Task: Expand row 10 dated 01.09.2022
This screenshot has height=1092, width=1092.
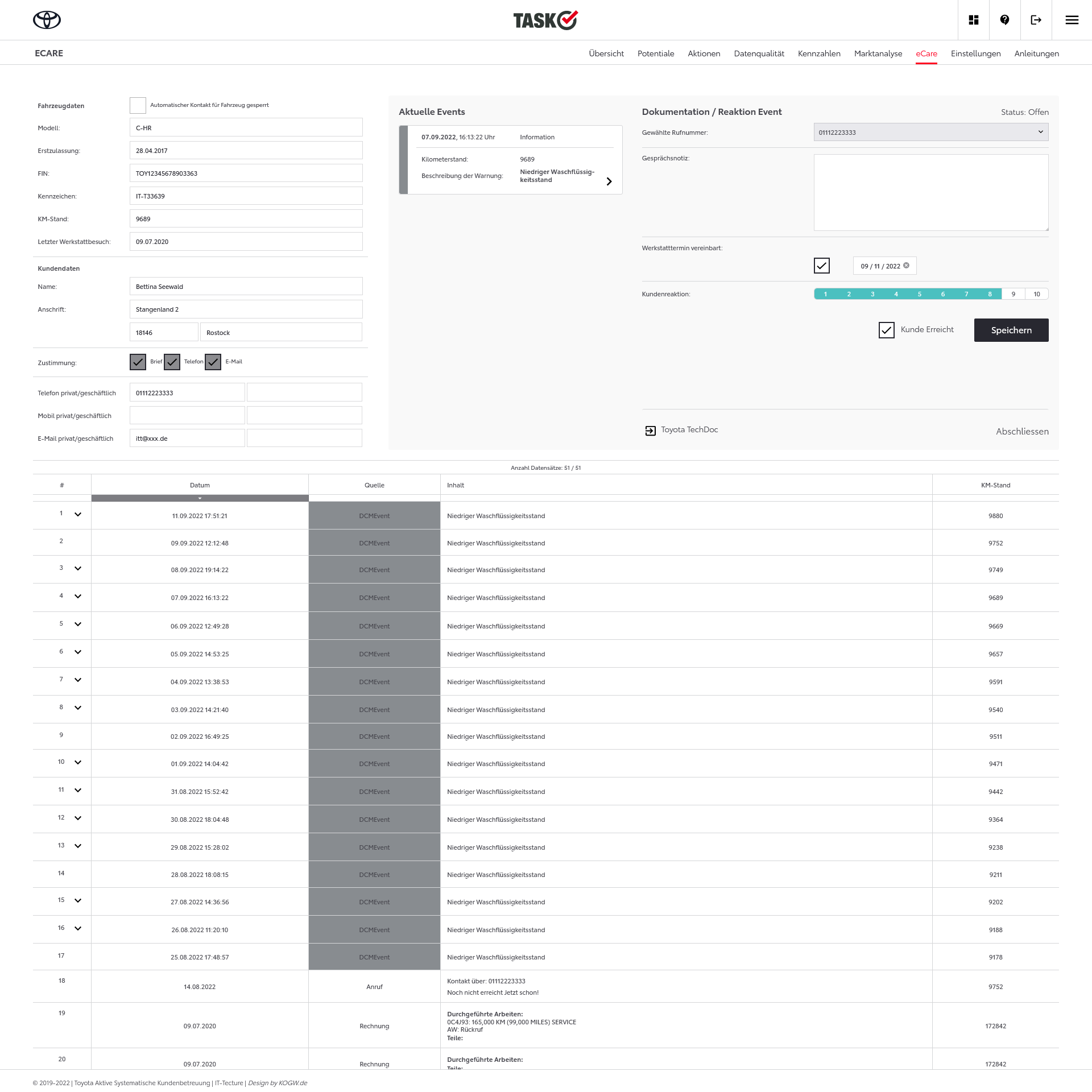Action: pos(78,762)
